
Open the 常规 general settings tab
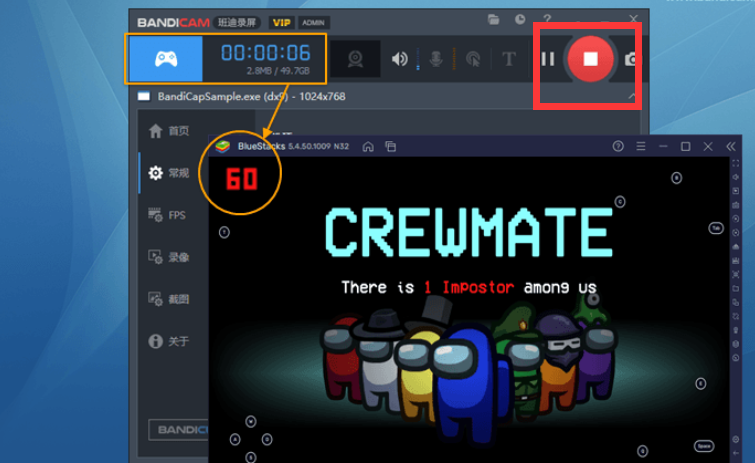(x=169, y=173)
